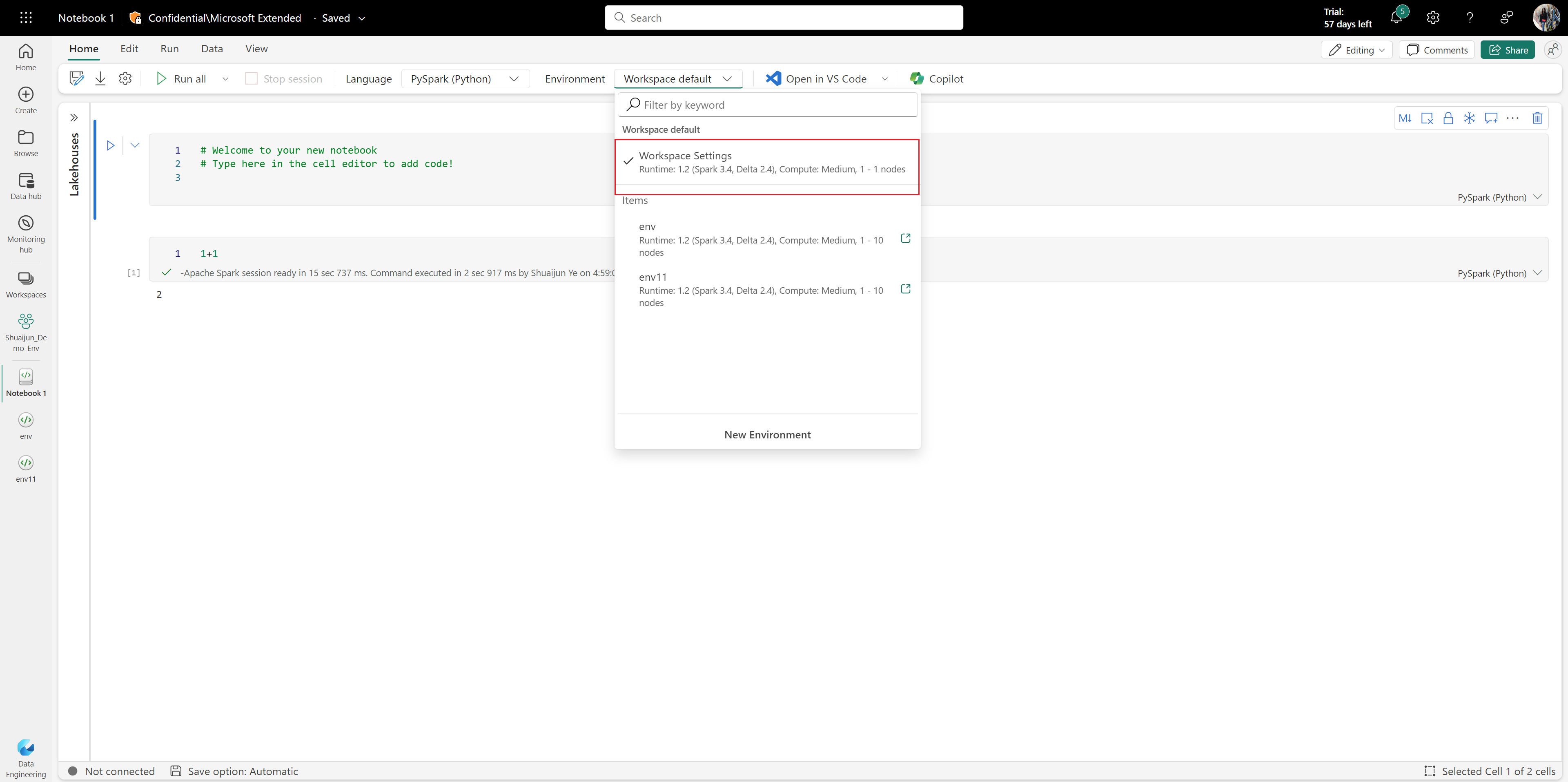Select the Copilot icon

point(915,78)
